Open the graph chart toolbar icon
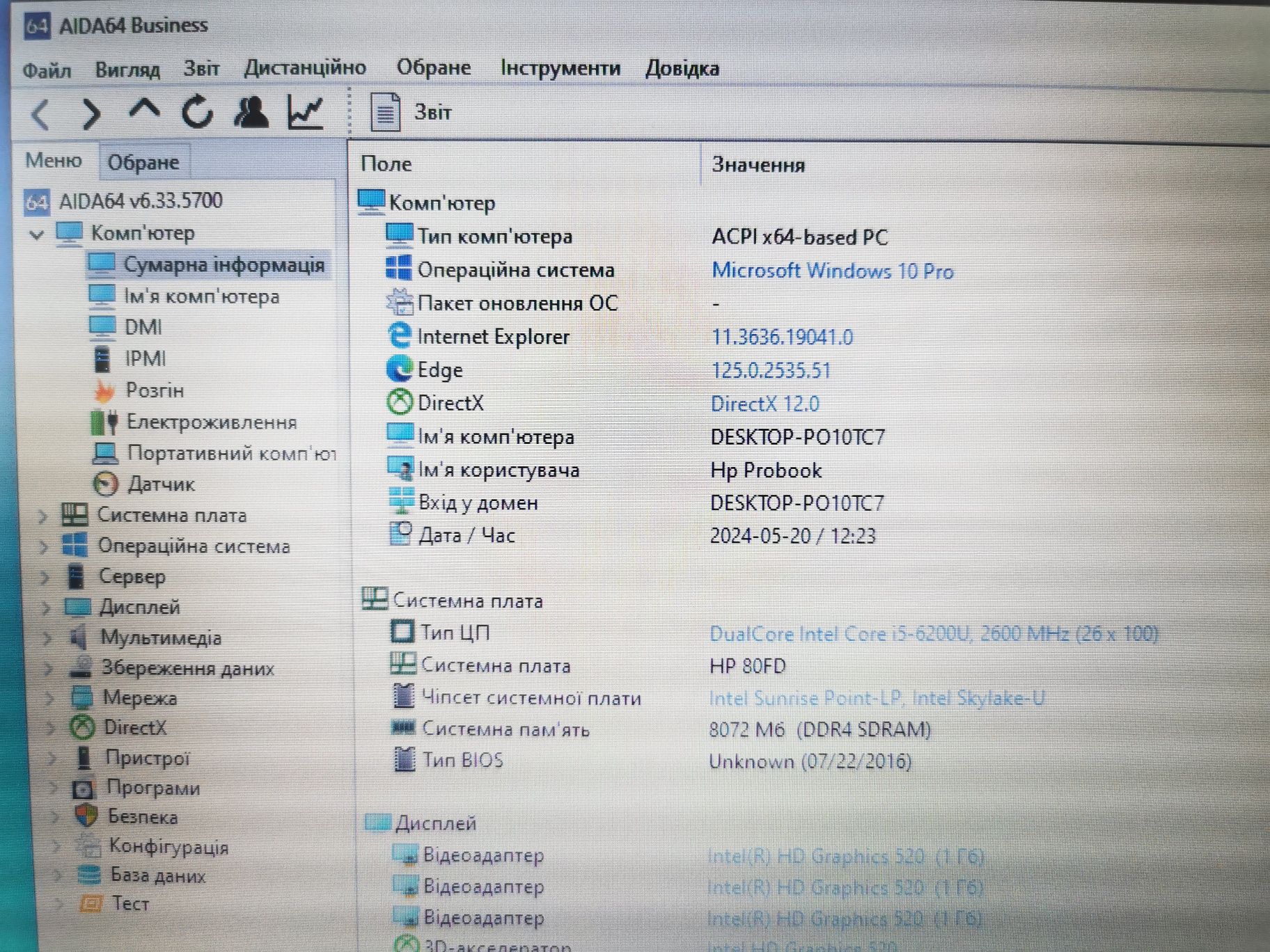Viewport: 1270px width, 952px height. (x=306, y=111)
